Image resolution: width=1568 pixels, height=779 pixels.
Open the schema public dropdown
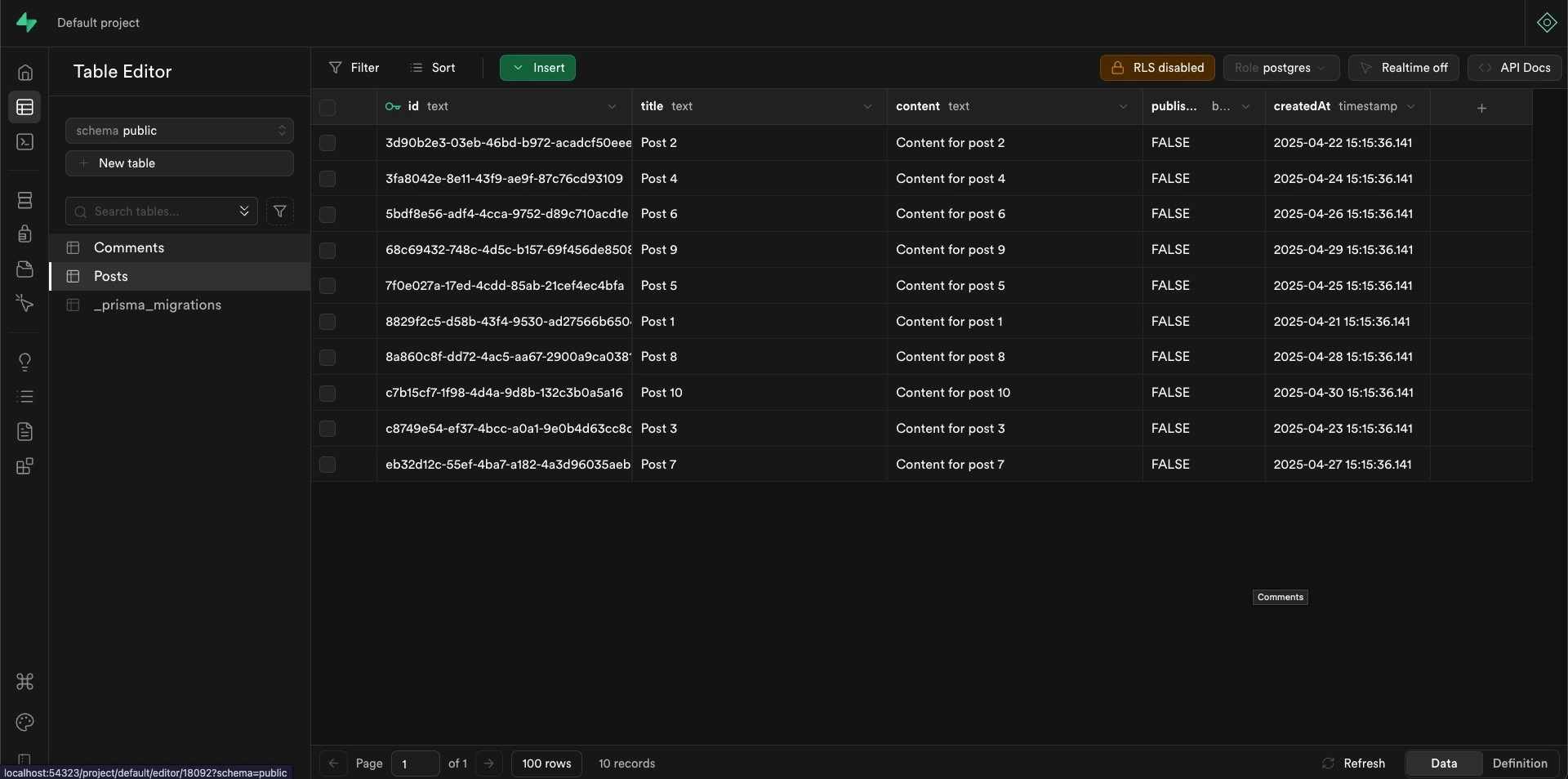point(179,131)
